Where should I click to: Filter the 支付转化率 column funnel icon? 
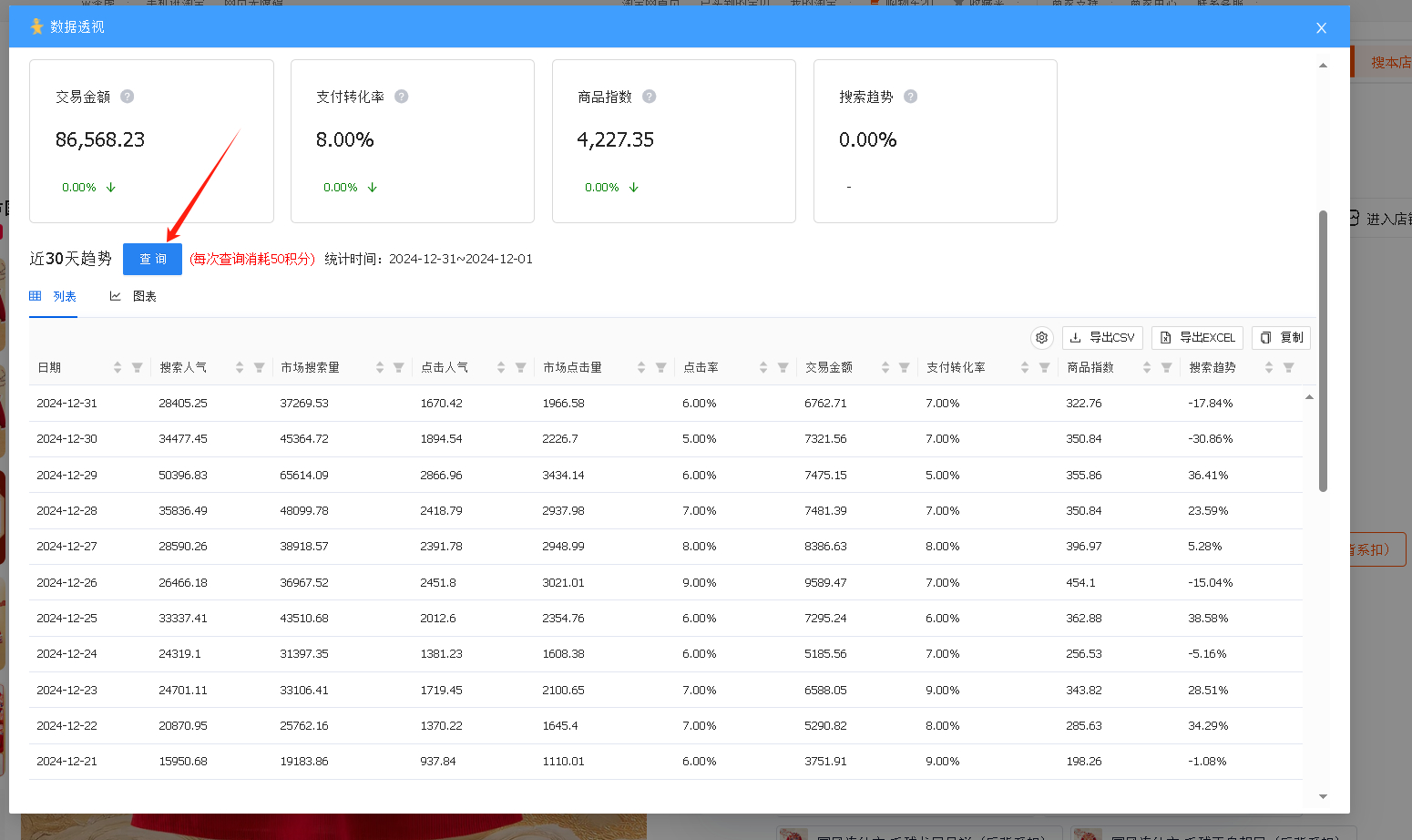click(1045, 367)
